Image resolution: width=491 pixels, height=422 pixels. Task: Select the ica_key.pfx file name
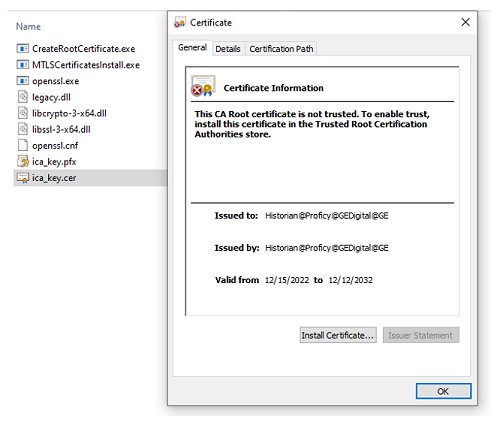54,162
